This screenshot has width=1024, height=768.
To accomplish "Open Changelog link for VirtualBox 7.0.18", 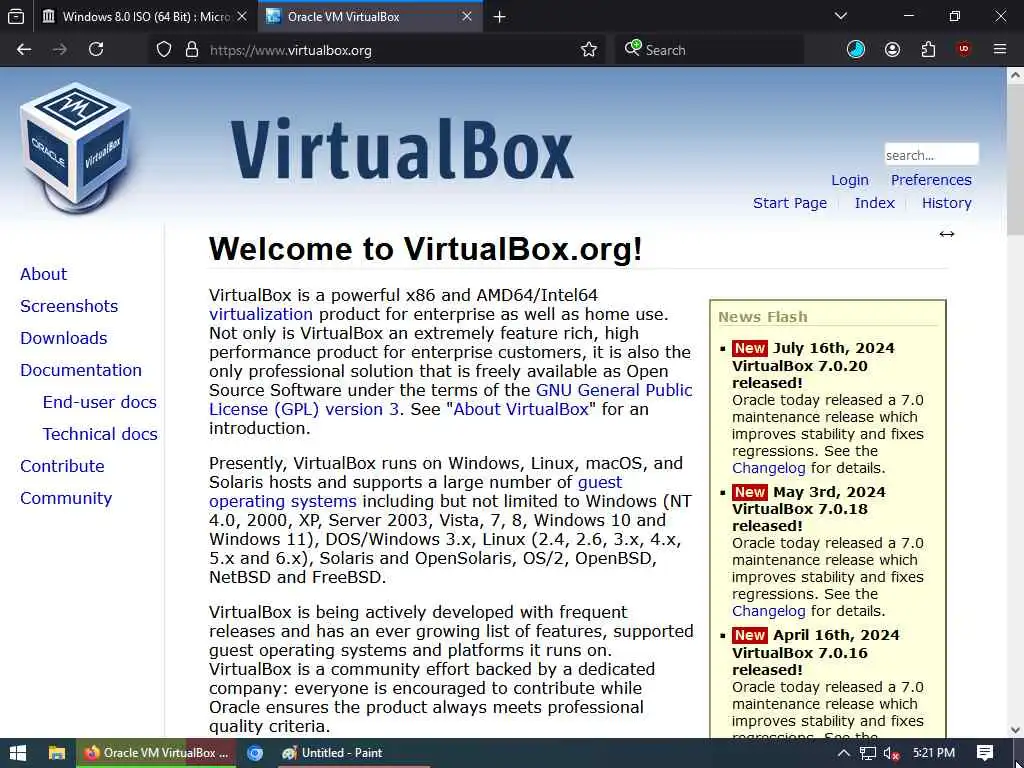I will (x=769, y=611).
